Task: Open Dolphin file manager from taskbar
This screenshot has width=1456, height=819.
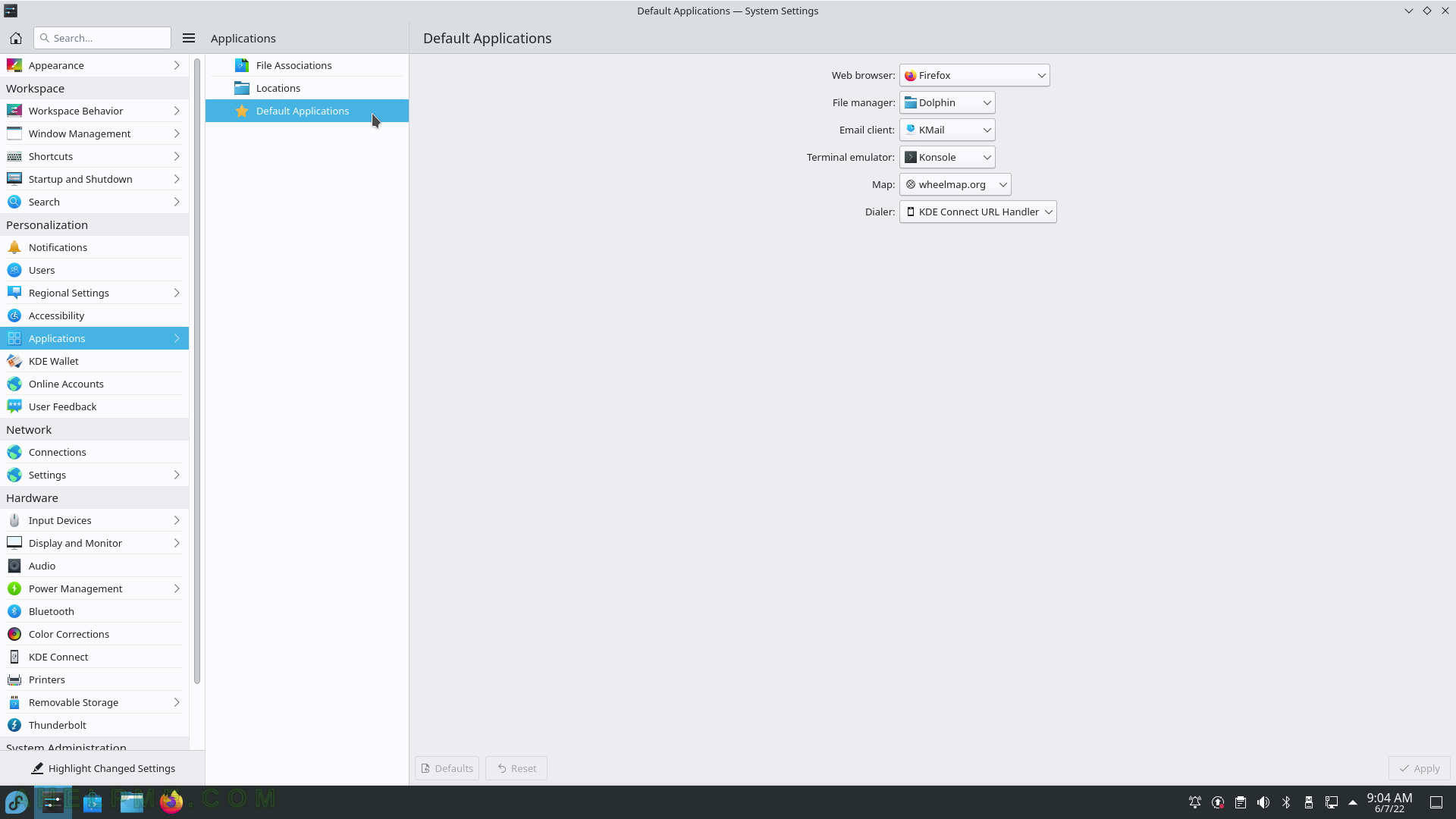Action: point(132,802)
